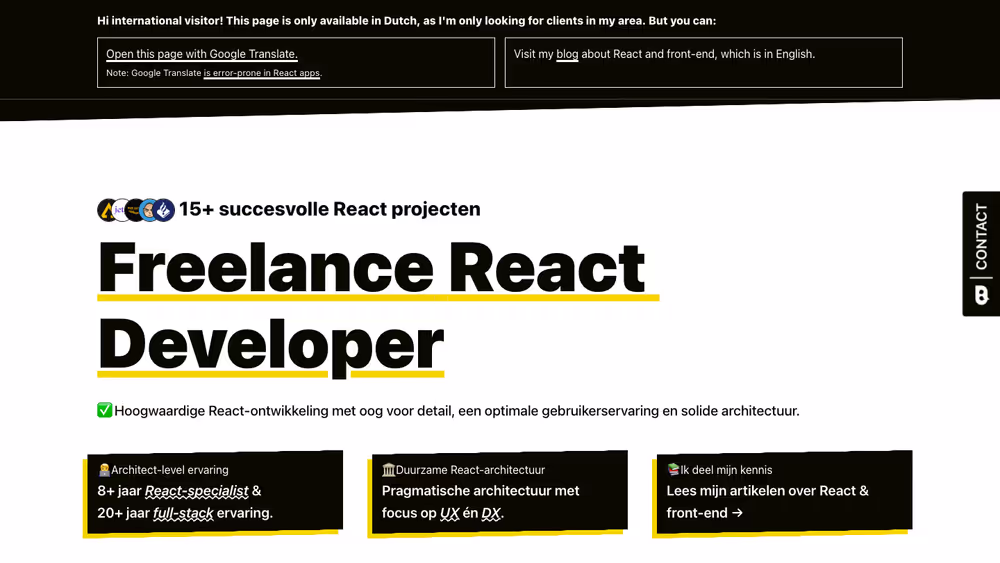
Task: Click the 'full-stack' underlined term
Action: tap(183, 513)
